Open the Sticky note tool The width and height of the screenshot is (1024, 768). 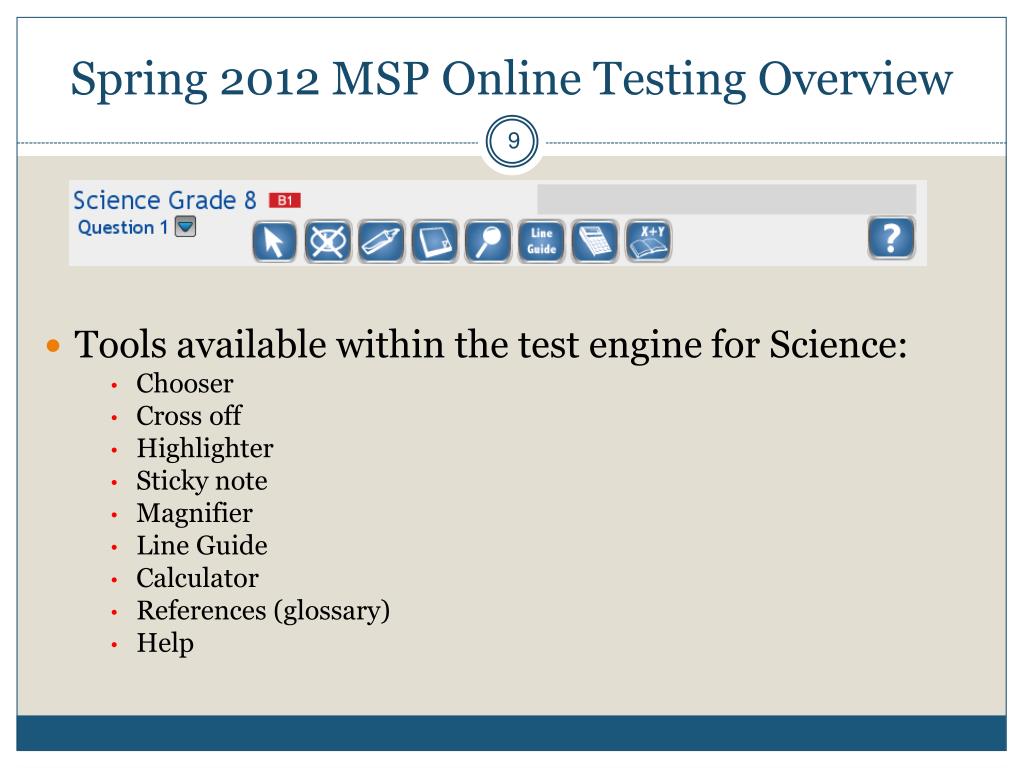coord(434,242)
